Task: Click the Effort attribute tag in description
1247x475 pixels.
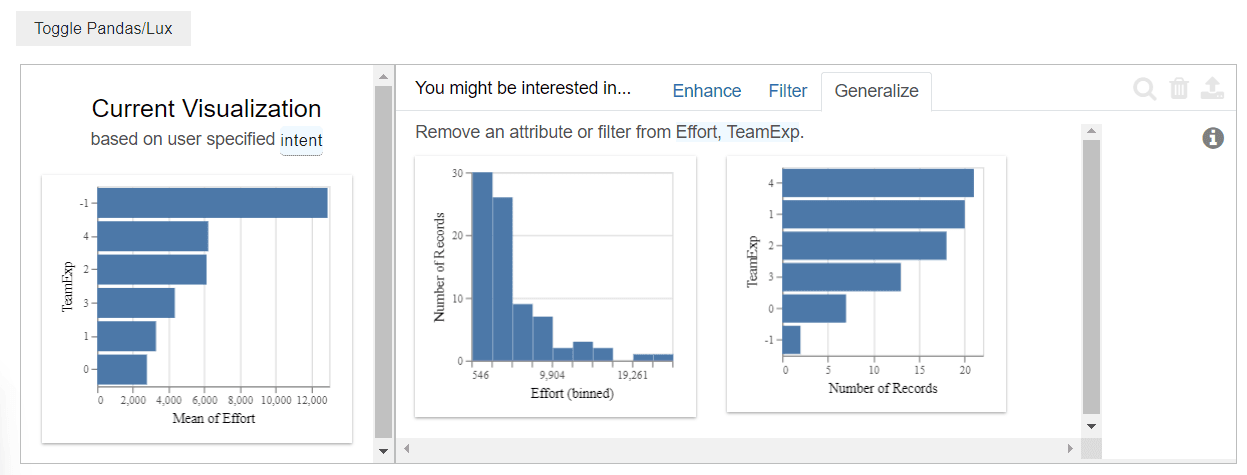Action: point(697,132)
